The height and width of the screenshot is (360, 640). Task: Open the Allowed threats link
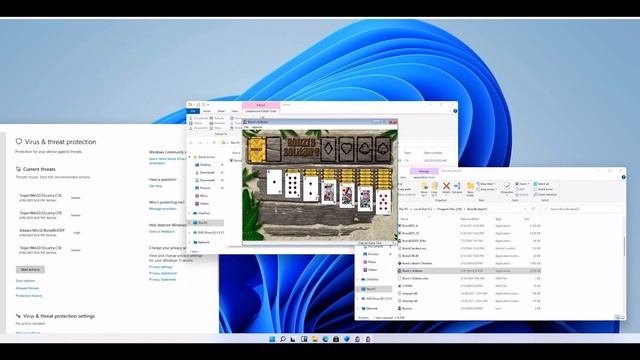pyautogui.click(x=27, y=288)
